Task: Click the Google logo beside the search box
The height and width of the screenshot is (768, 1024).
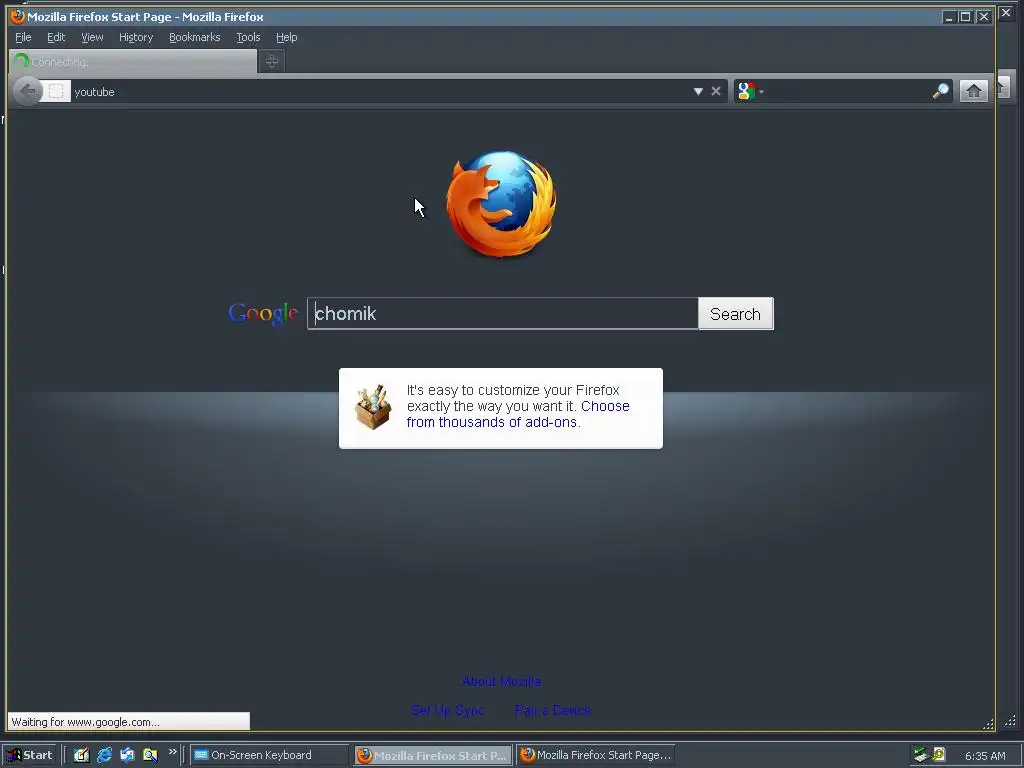Action: [x=263, y=313]
